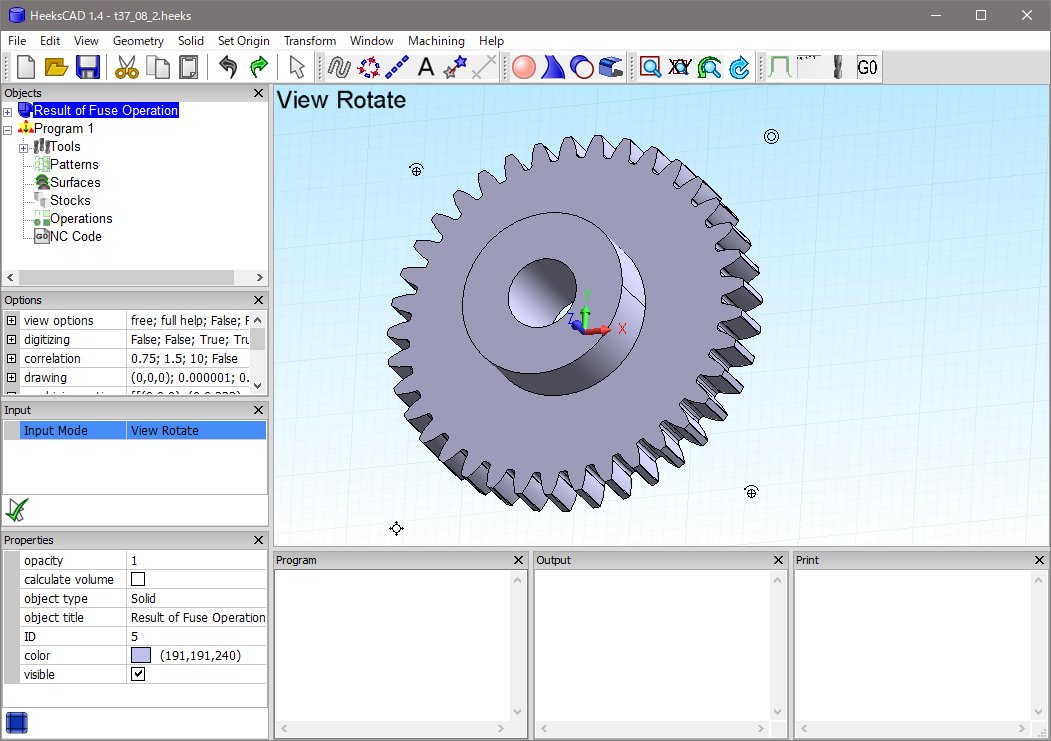Close the Output panel

(778, 560)
